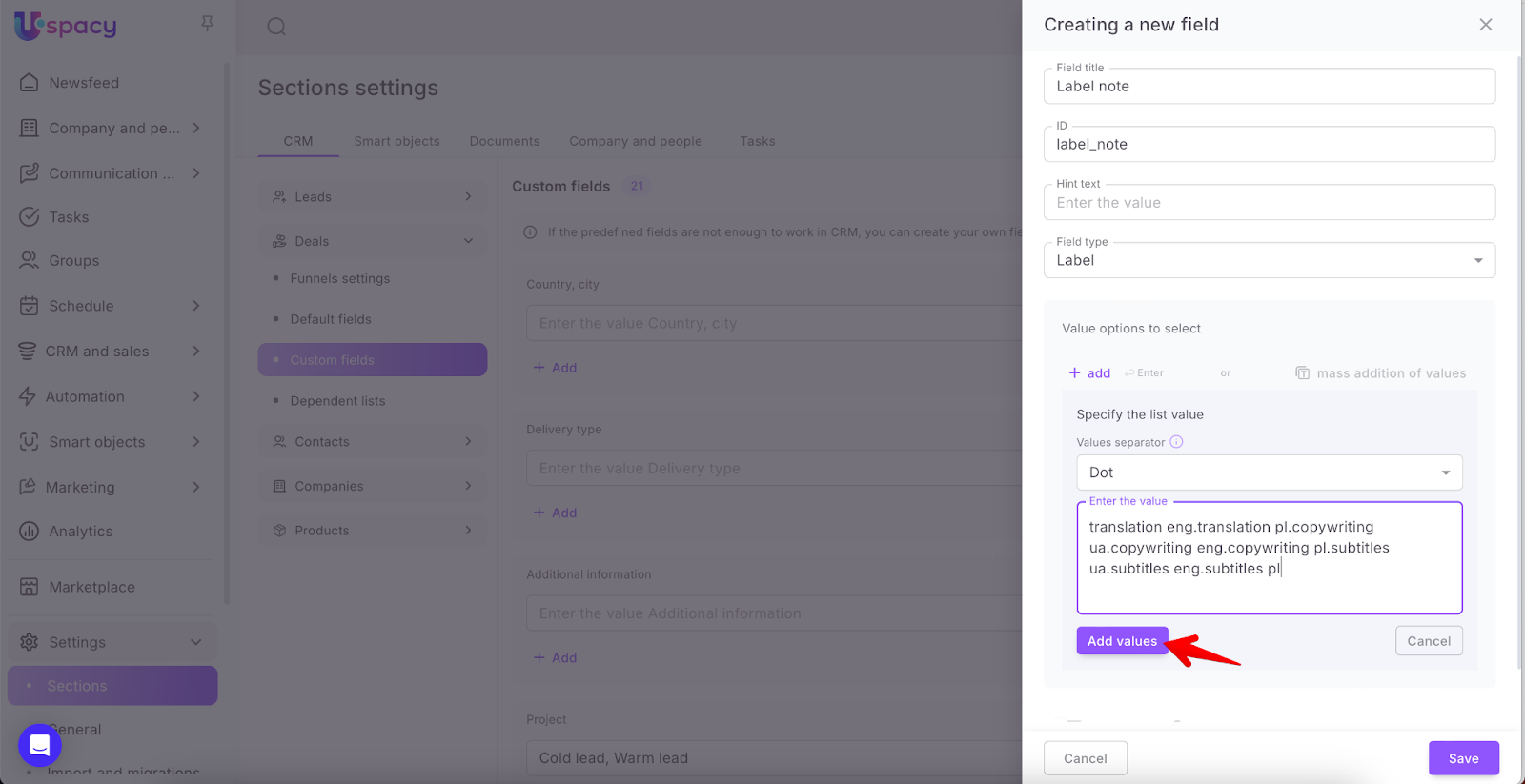Image resolution: width=1525 pixels, height=784 pixels.
Task: Click into the Hint text input field
Action: (x=1269, y=203)
